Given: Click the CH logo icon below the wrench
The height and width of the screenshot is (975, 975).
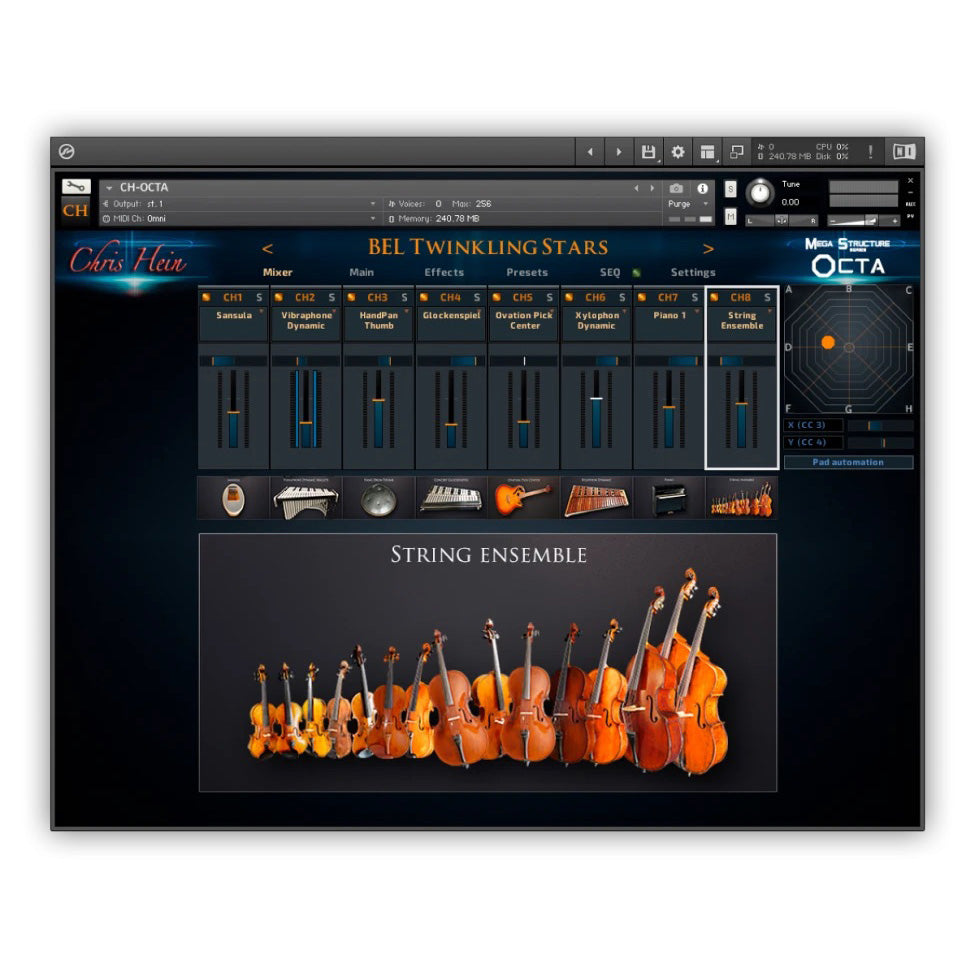Looking at the screenshot, I should coord(75,210).
